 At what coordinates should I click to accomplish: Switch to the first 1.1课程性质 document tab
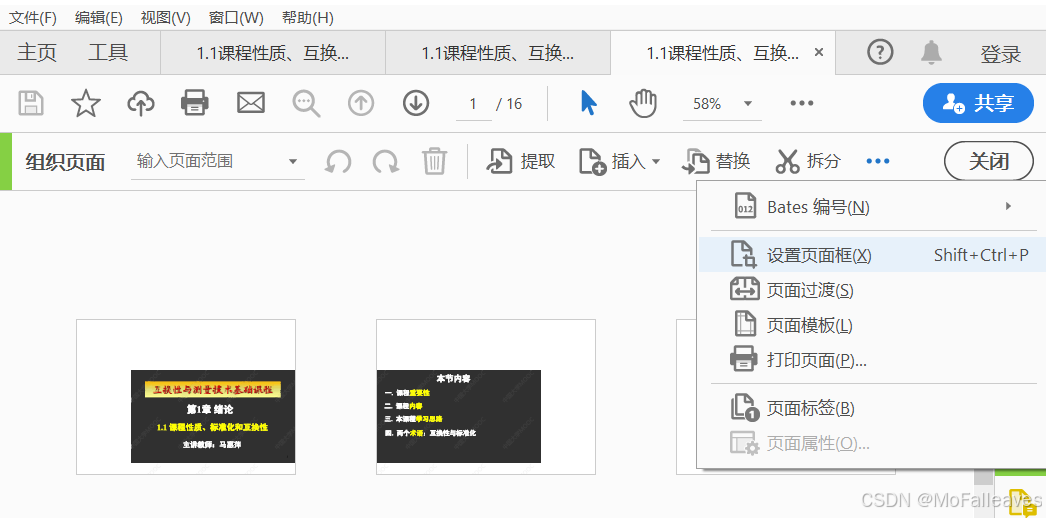click(x=273, y=53)
